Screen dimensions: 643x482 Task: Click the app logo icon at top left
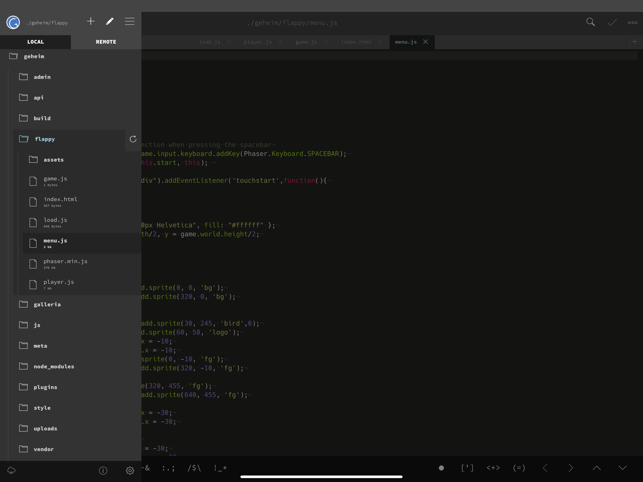tap(13, 22)
